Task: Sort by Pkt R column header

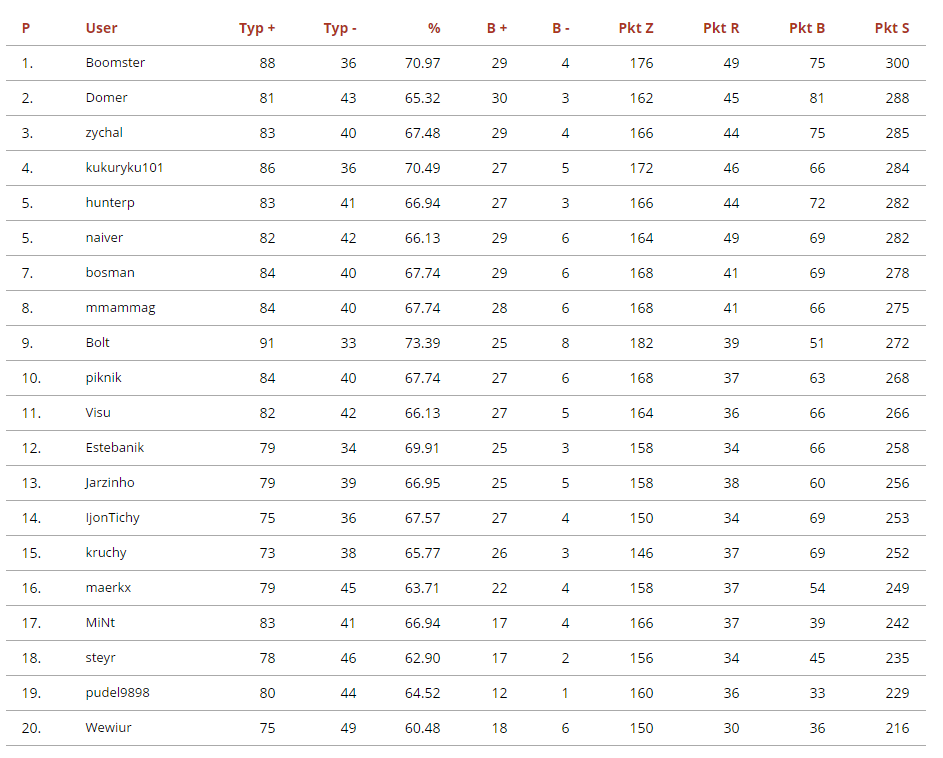Action: click(x=721, y=28)
